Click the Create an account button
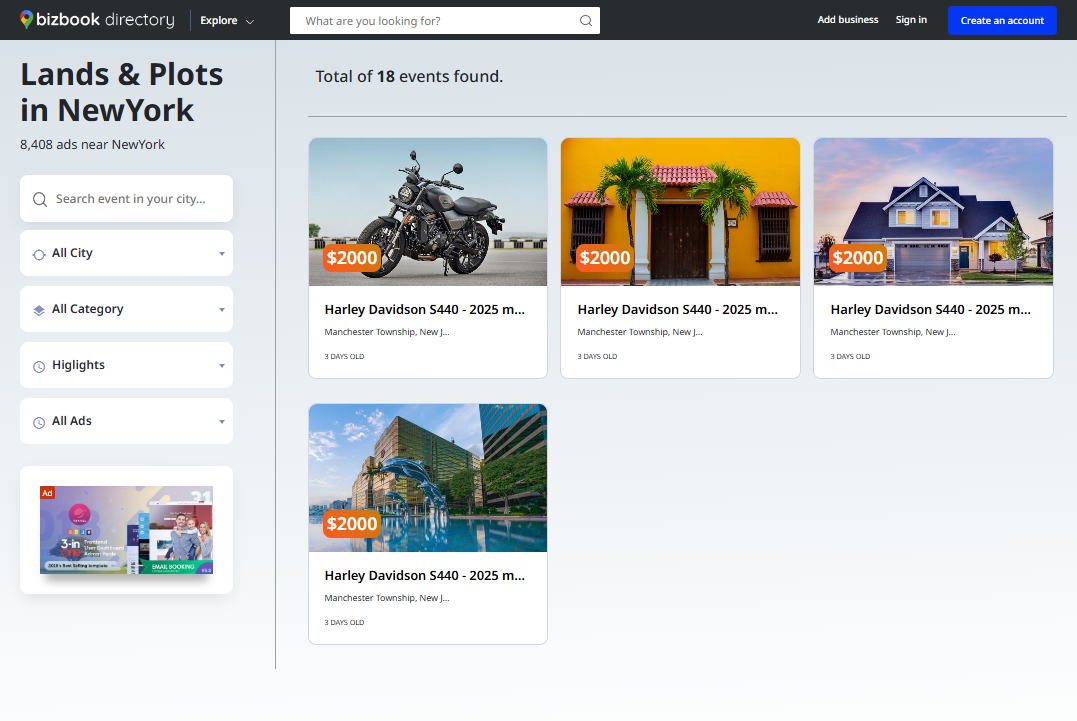1077x721 pixels. click(1001, 19)
